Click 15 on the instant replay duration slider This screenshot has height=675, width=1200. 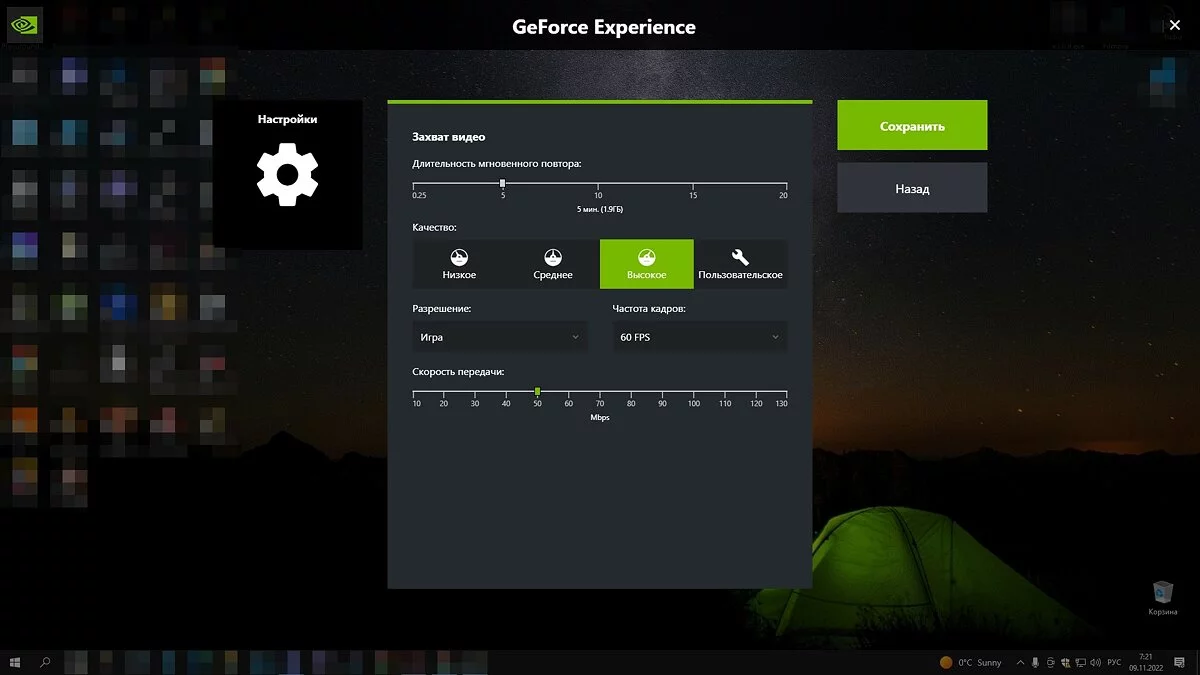(x=692, y=184)
